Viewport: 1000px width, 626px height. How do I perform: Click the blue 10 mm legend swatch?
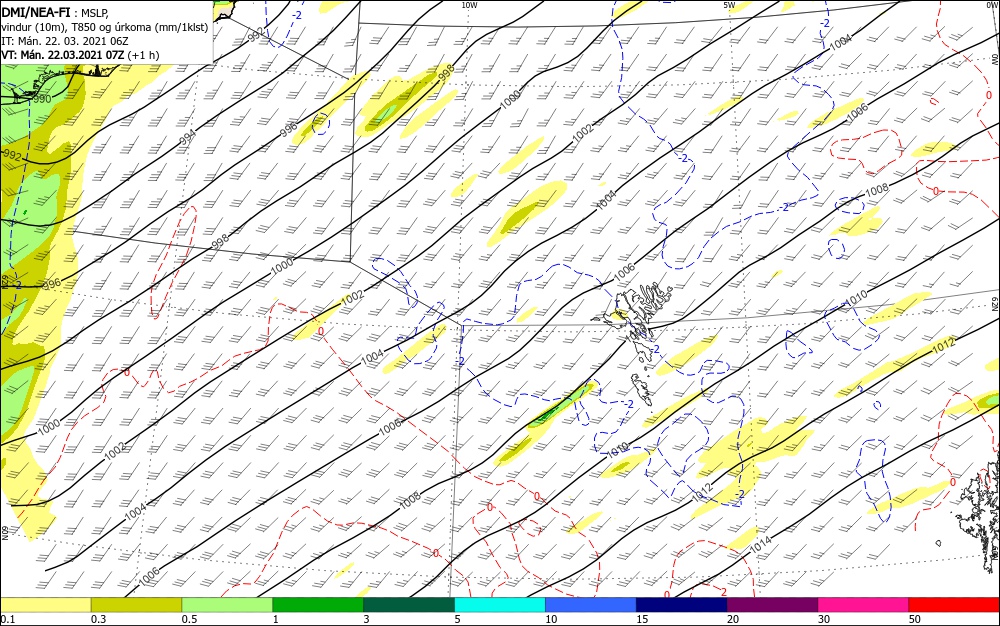591,605
